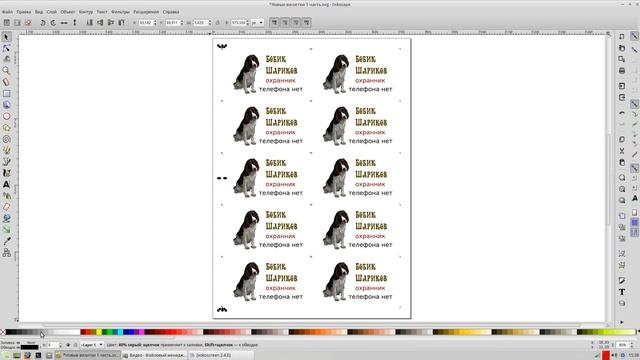This screenshot has width=640, height=360.
Task: Toggle current layer visibility eye
Action: [x=68, y=345]
